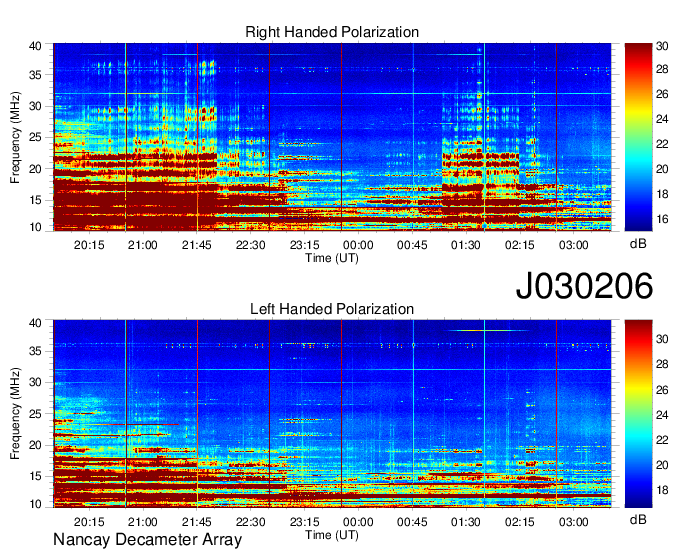This screenshot has height=552, width=680.
Task: Click the 40 MHz frequency tick, Left Handed plot
Action: [35, 323]
